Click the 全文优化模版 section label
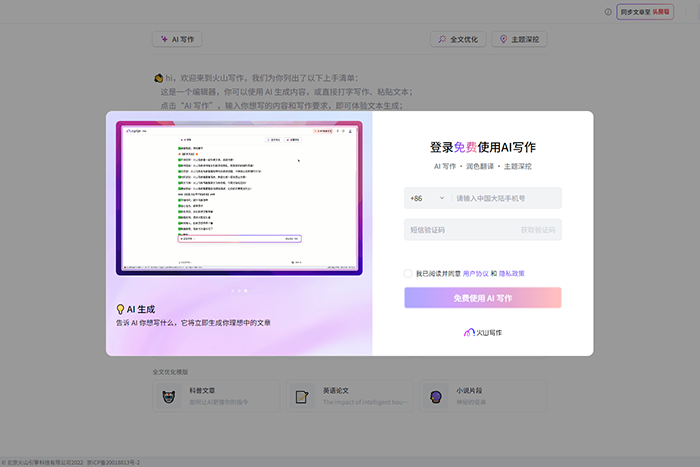 (x=170, y=372)
